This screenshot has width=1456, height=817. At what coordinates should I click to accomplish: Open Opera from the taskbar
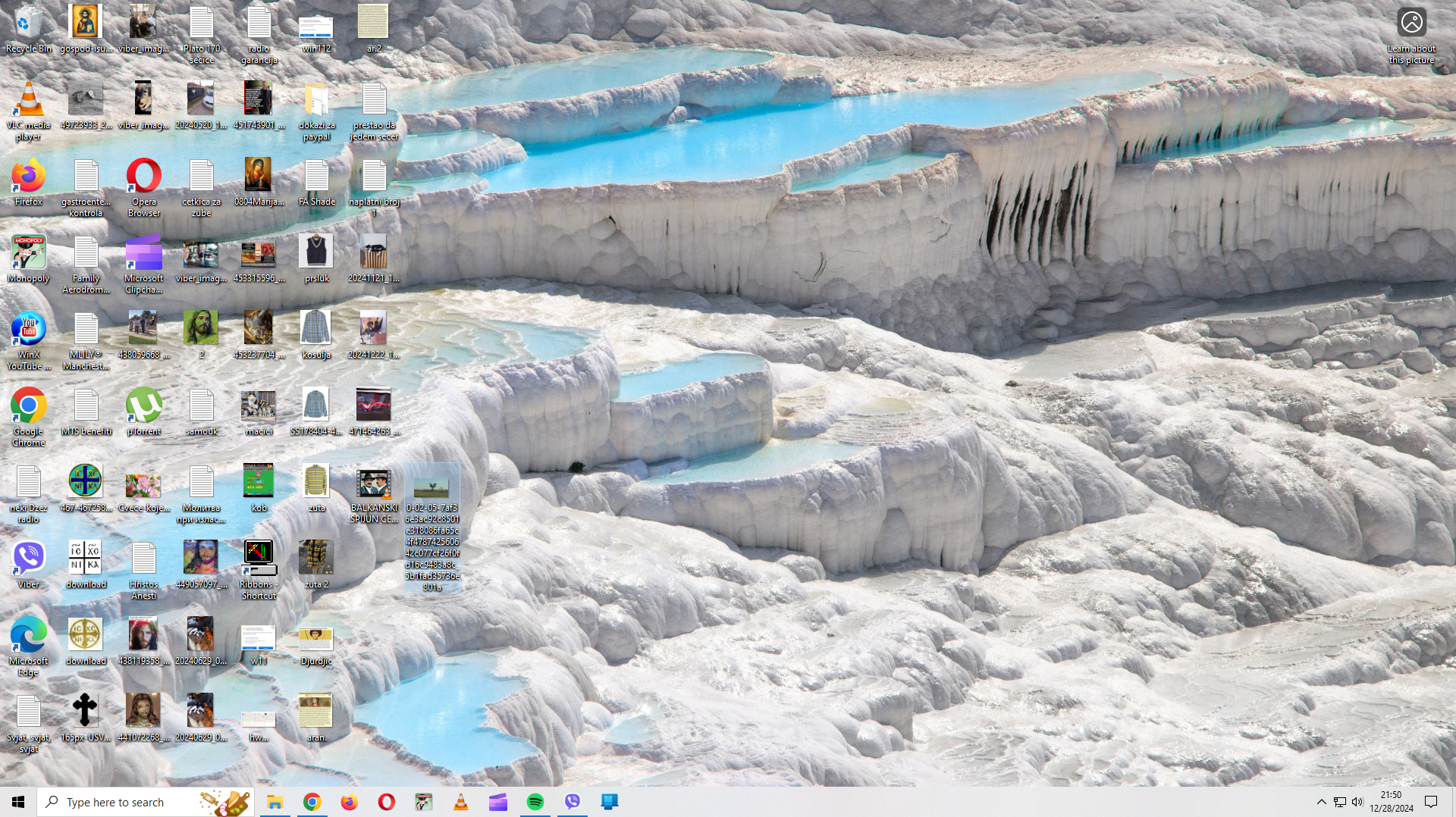click(x=386, y=802)
